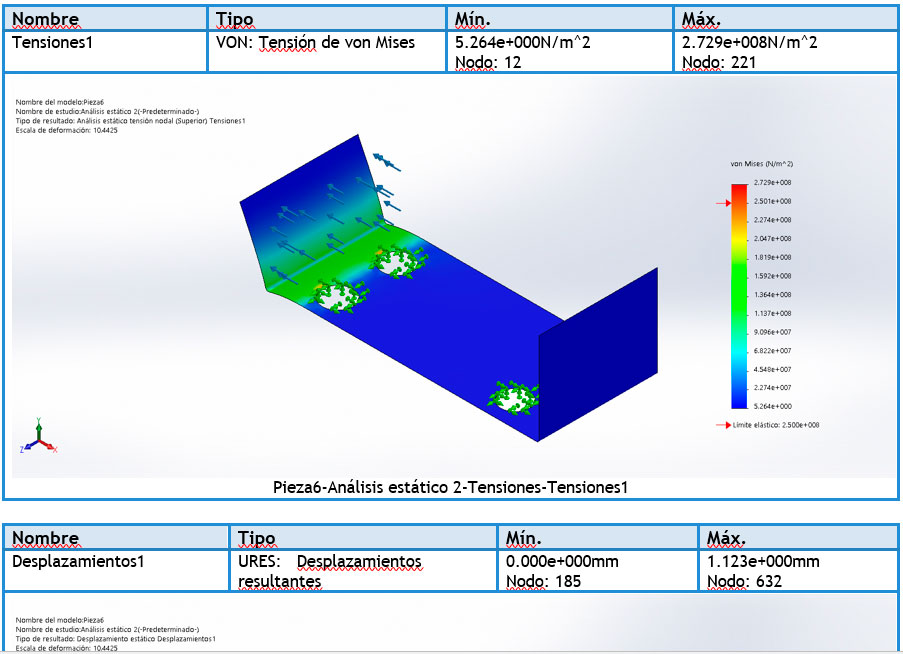Click the green fixture symbols at bottom hole

[x=513, y=395]
